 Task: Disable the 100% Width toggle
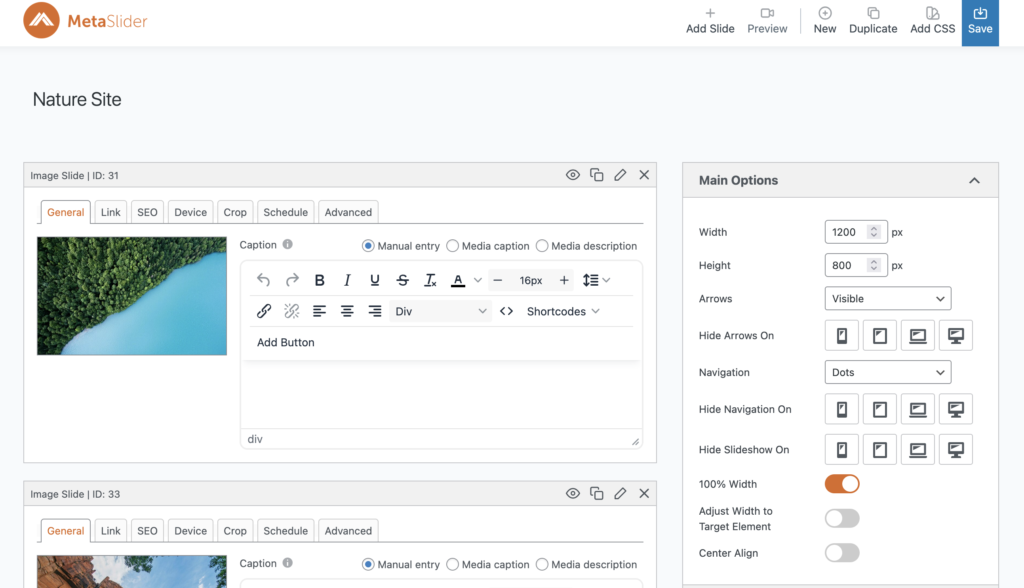[x=841, y=484]
